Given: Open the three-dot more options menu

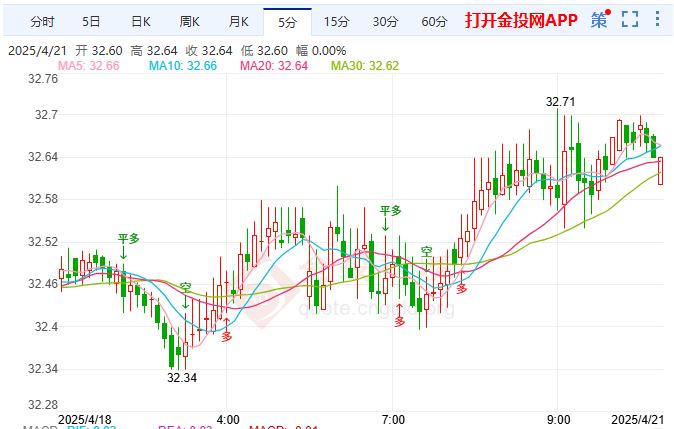Looking at the screenshot, I should pos(659,19).
